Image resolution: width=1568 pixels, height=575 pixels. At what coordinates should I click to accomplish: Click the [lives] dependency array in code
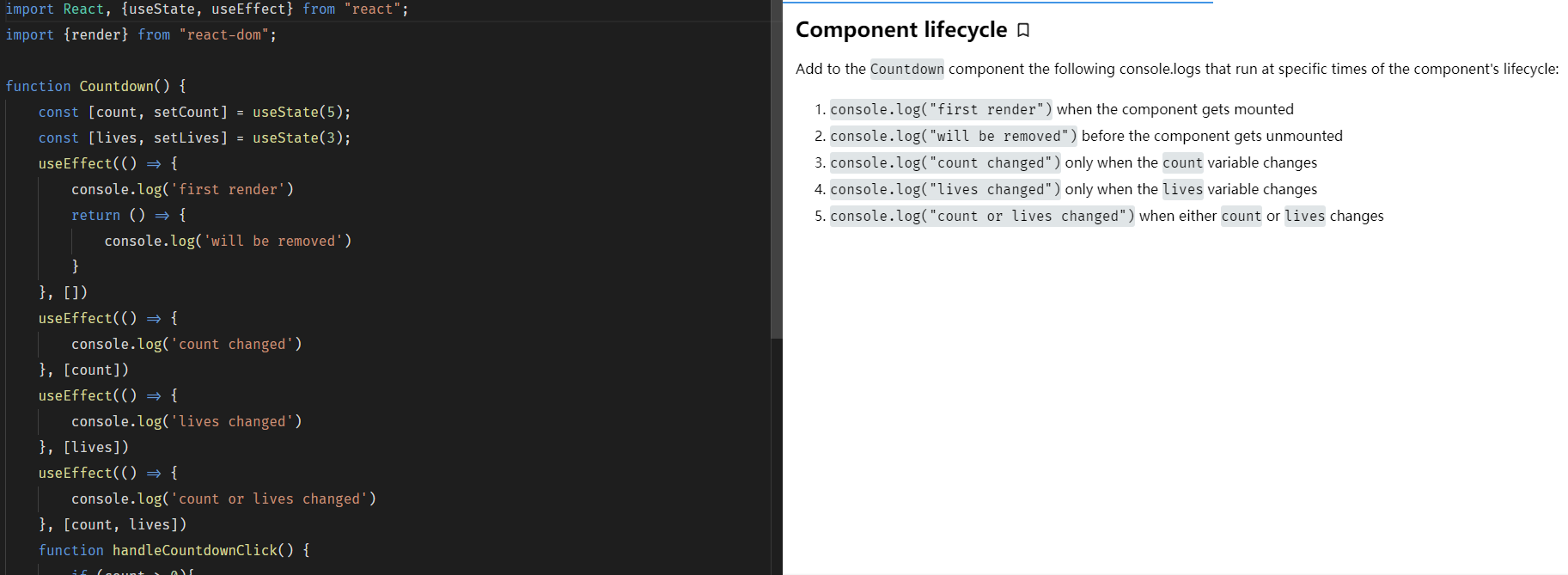pos(95,448)
